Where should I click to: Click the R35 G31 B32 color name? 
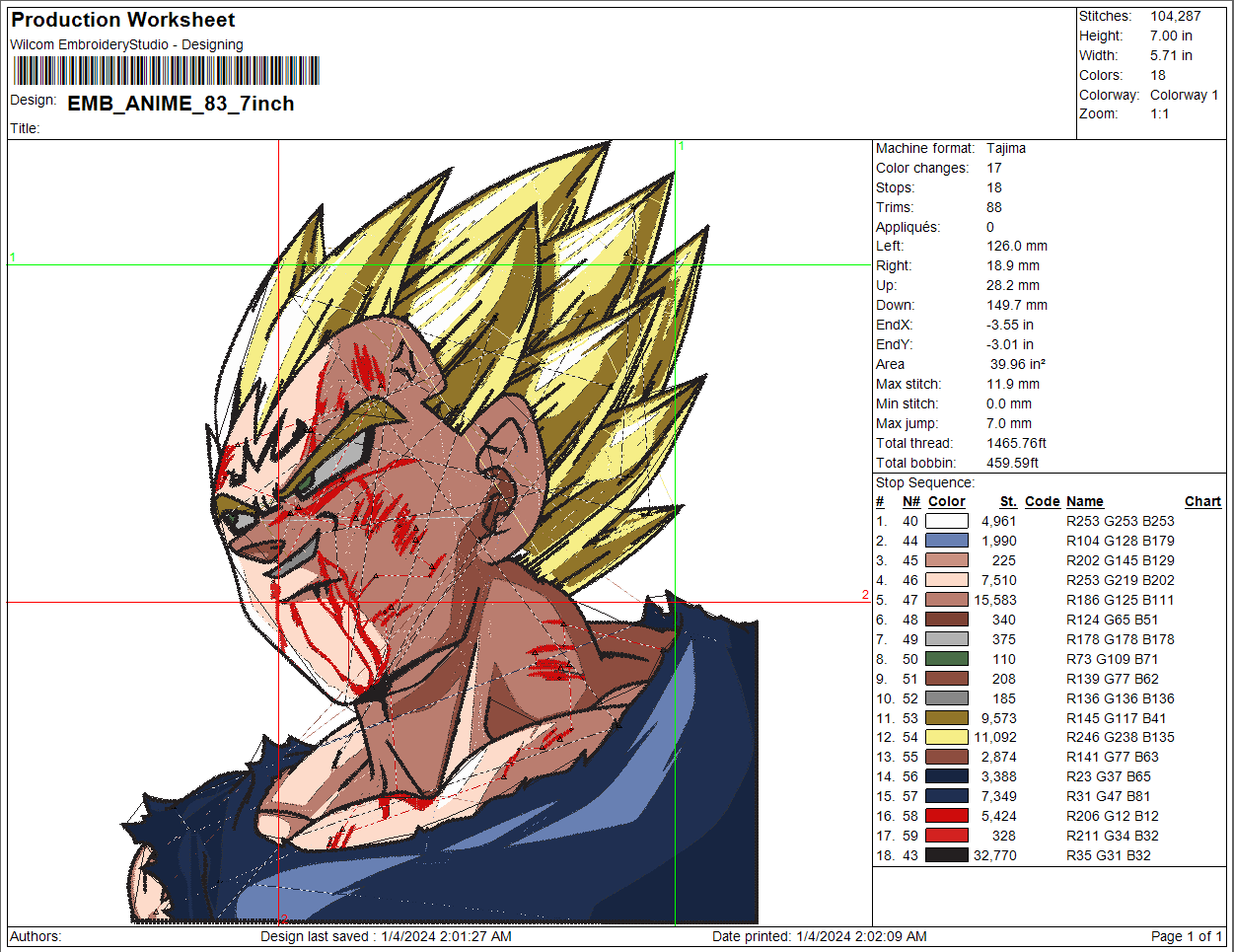(x=1108, y=855)
